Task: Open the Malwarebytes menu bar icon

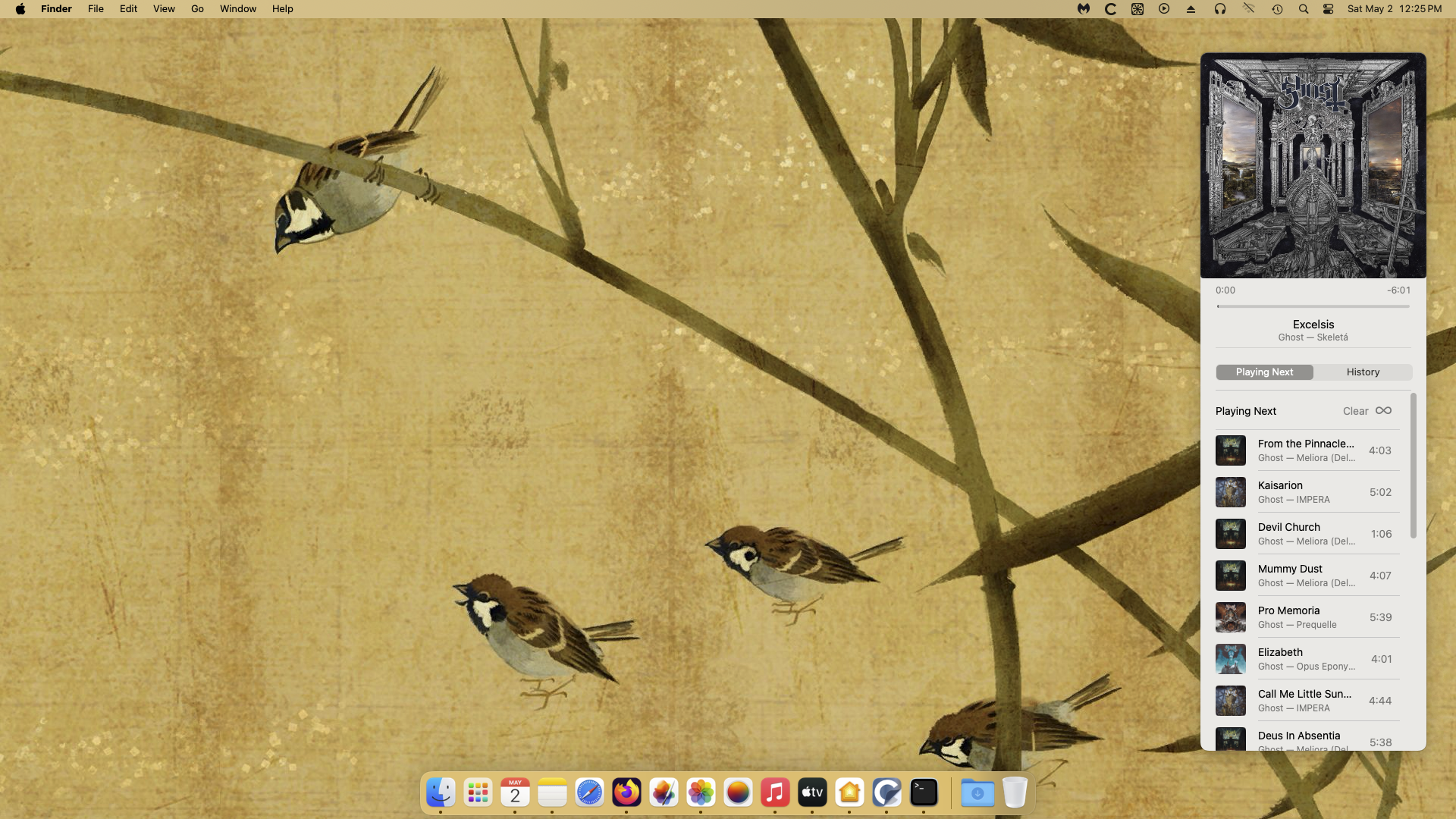Action: (x=1084, y=9)
